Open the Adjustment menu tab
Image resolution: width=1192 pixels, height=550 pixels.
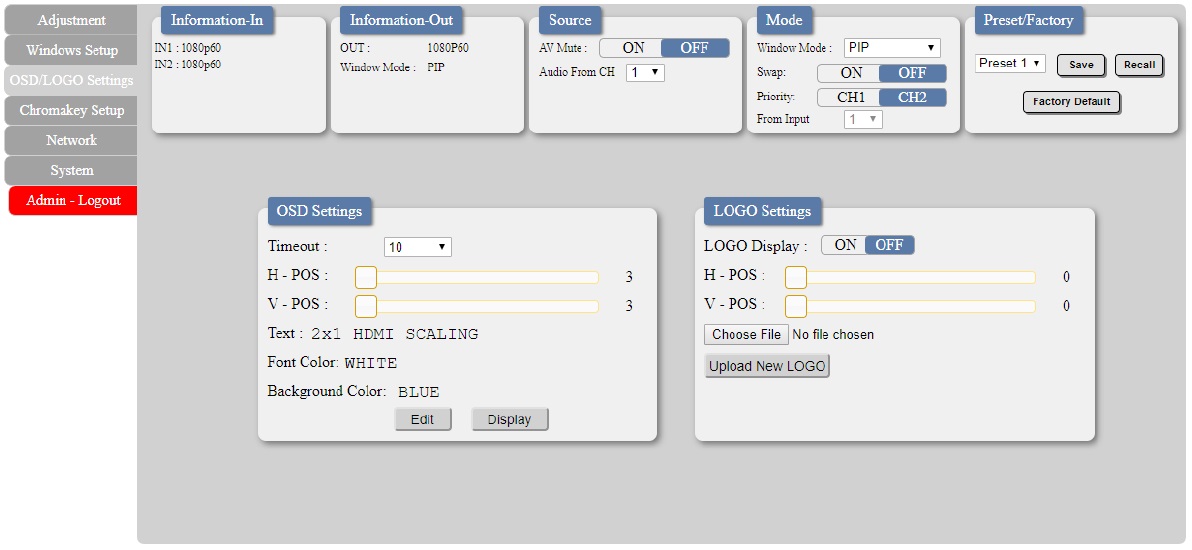click(71, 20)
